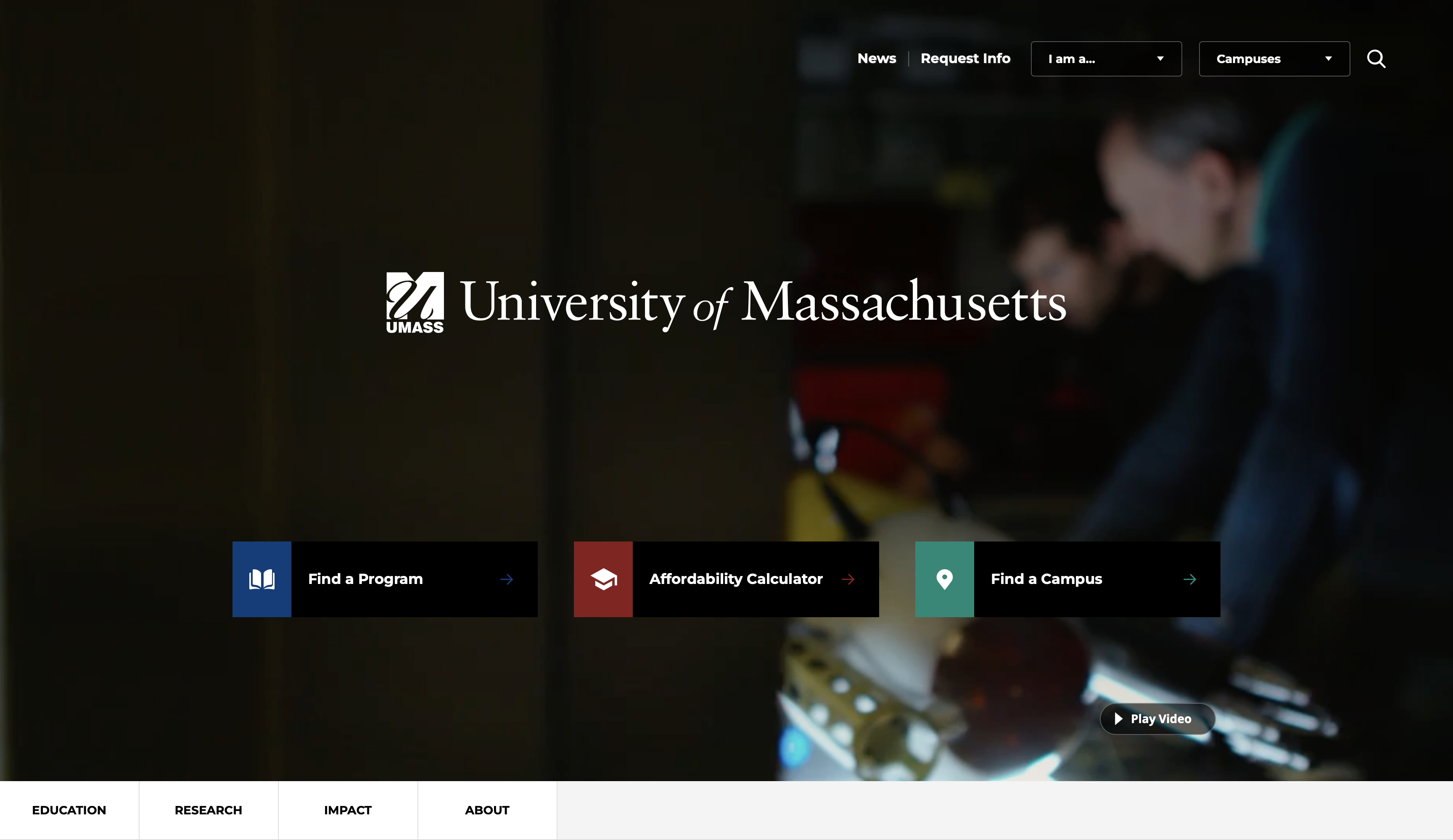This screenshot has height=840, width=1453.
Task: Open the search magnifier icon
Action: [1376, 59]
